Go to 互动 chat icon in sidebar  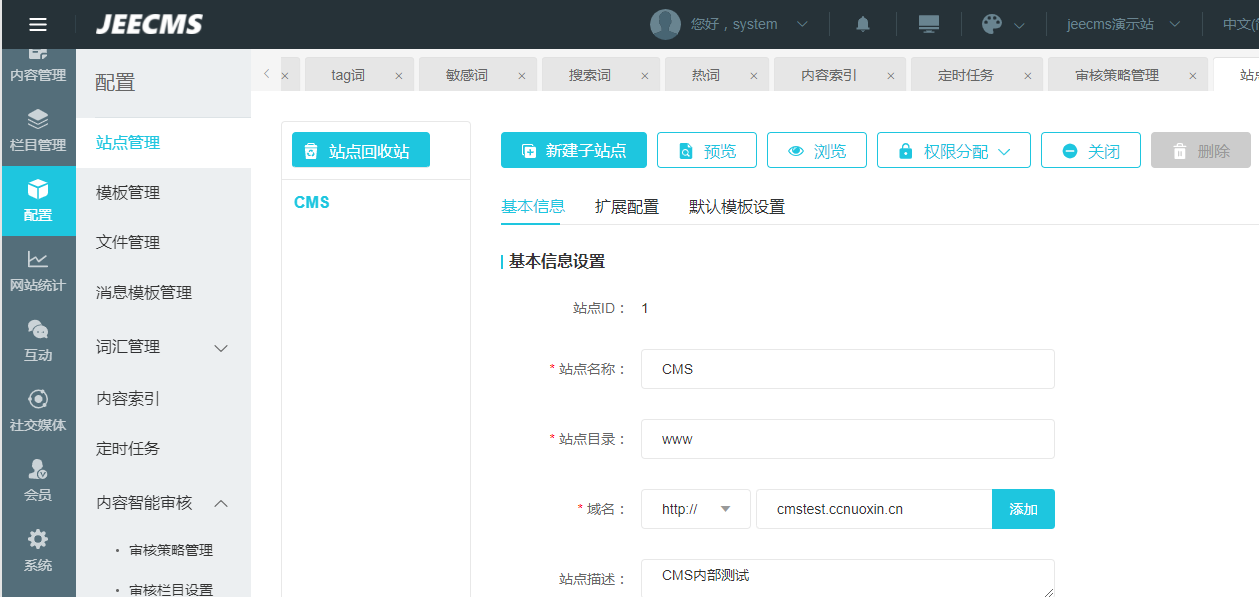38,340
